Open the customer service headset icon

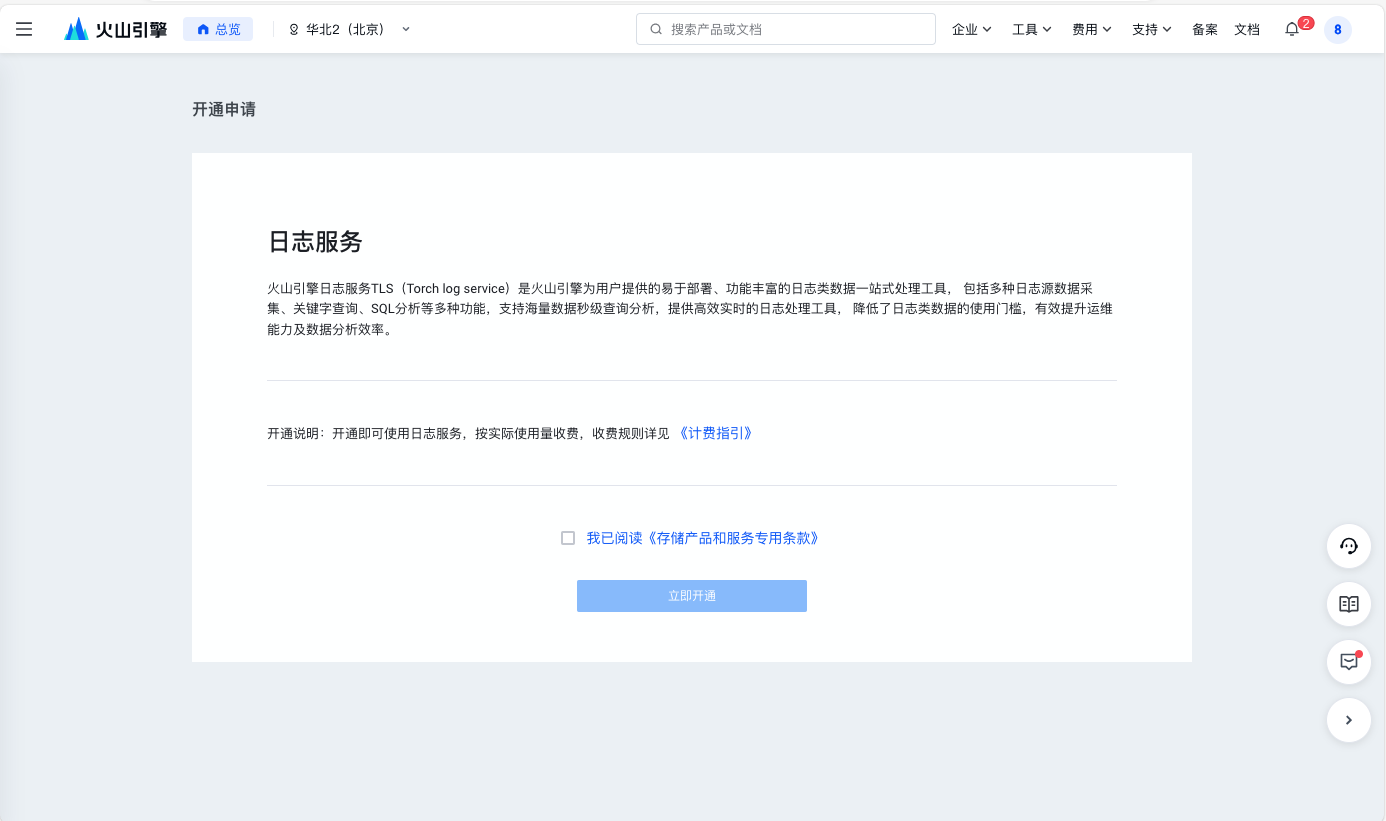(1348, 546)
